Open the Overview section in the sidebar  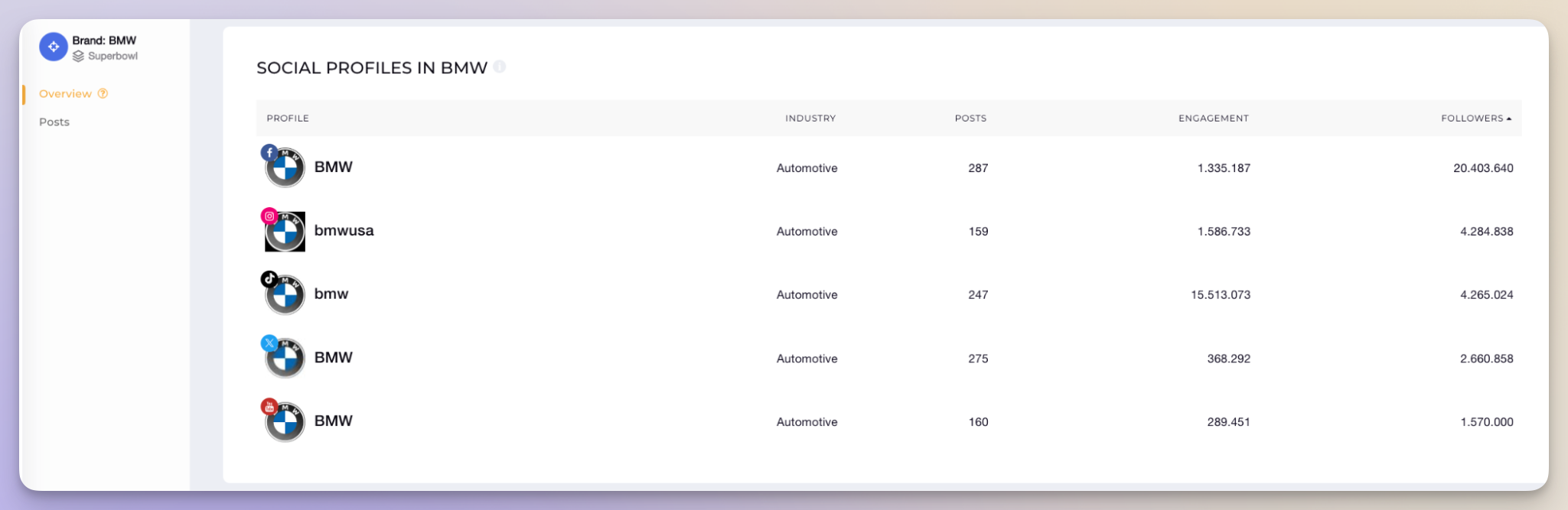coord(65,93)
